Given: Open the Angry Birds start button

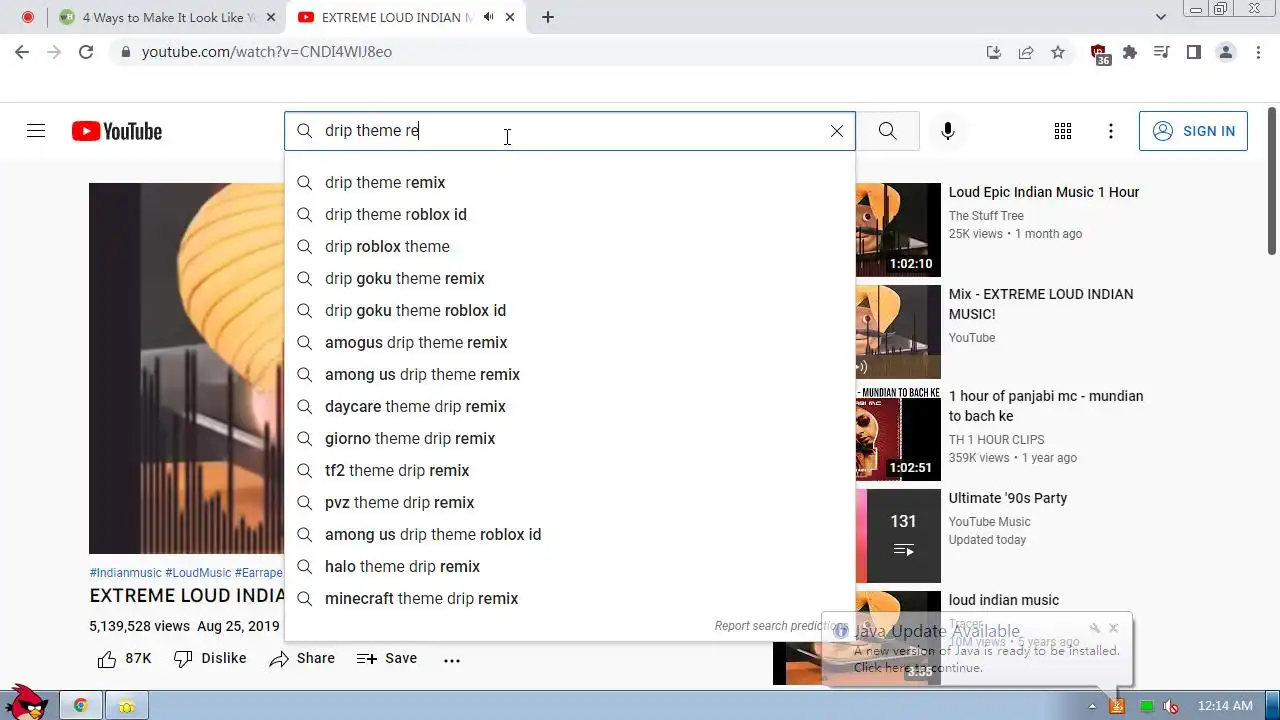Looking at the screenshot, I should (x=25, y=704).
